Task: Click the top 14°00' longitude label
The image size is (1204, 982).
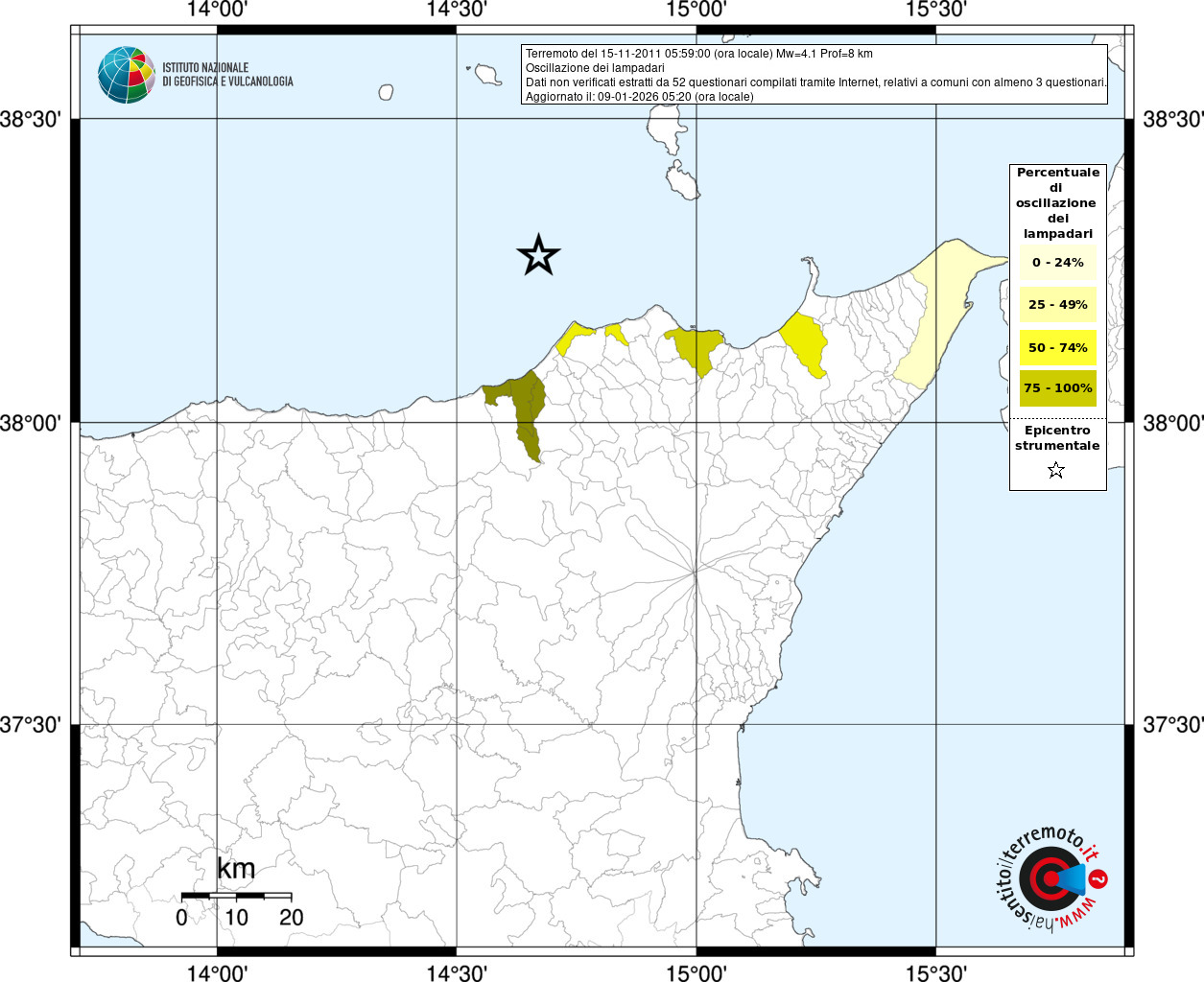Action: 218,11
